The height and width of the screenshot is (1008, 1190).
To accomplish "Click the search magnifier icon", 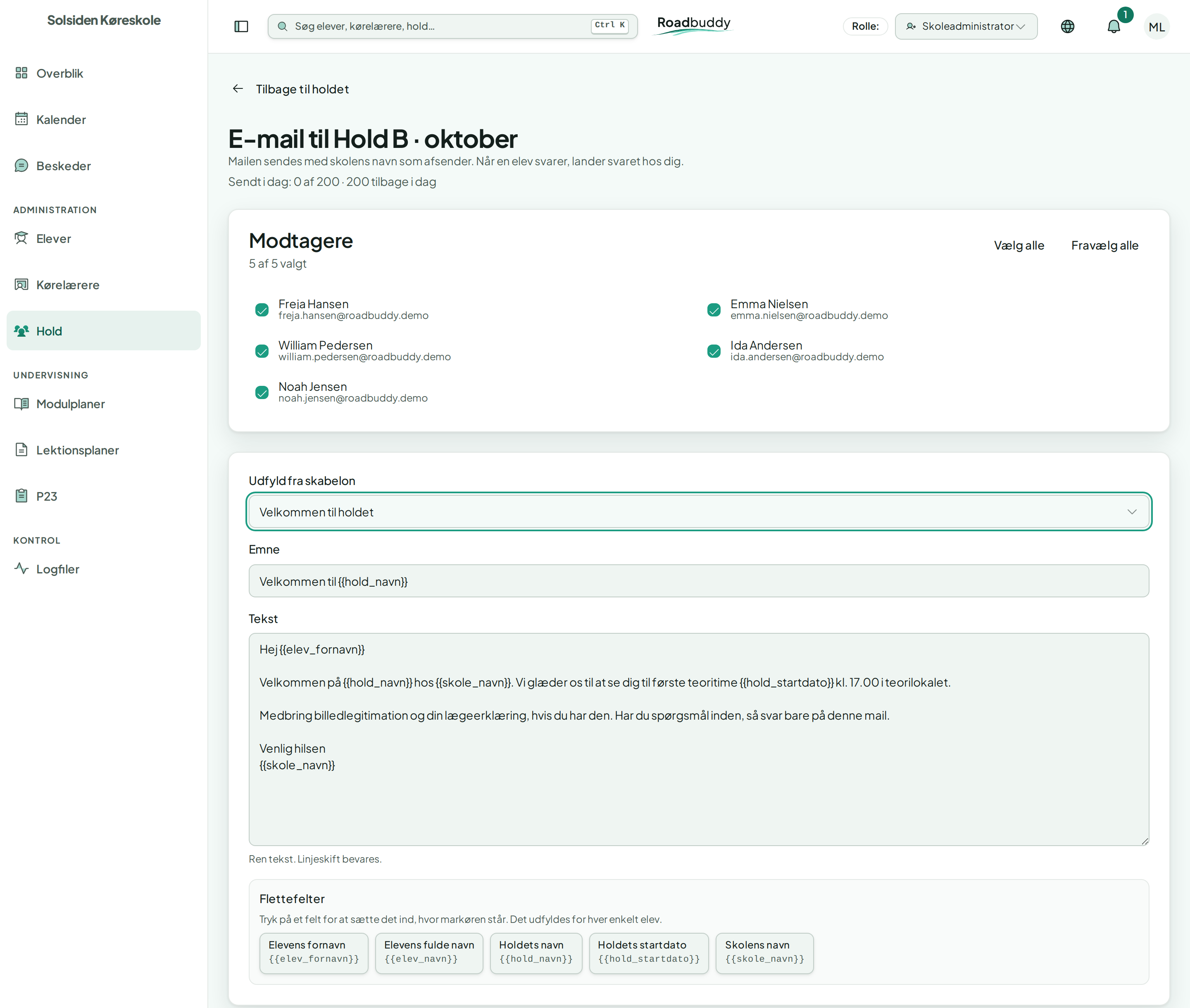I will tap(282, 26).
